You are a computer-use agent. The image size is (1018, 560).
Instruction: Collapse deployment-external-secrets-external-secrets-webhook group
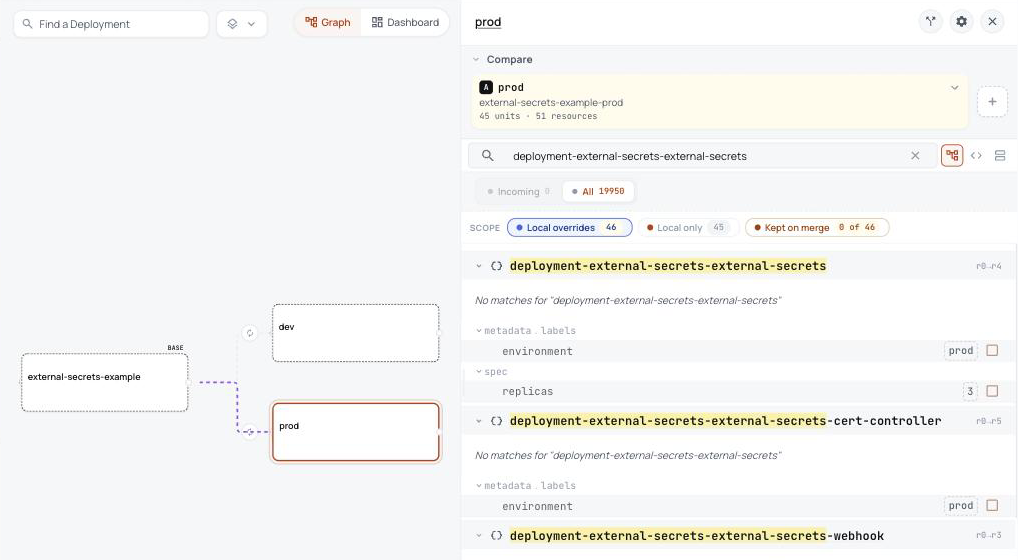[x=478, y=535]
